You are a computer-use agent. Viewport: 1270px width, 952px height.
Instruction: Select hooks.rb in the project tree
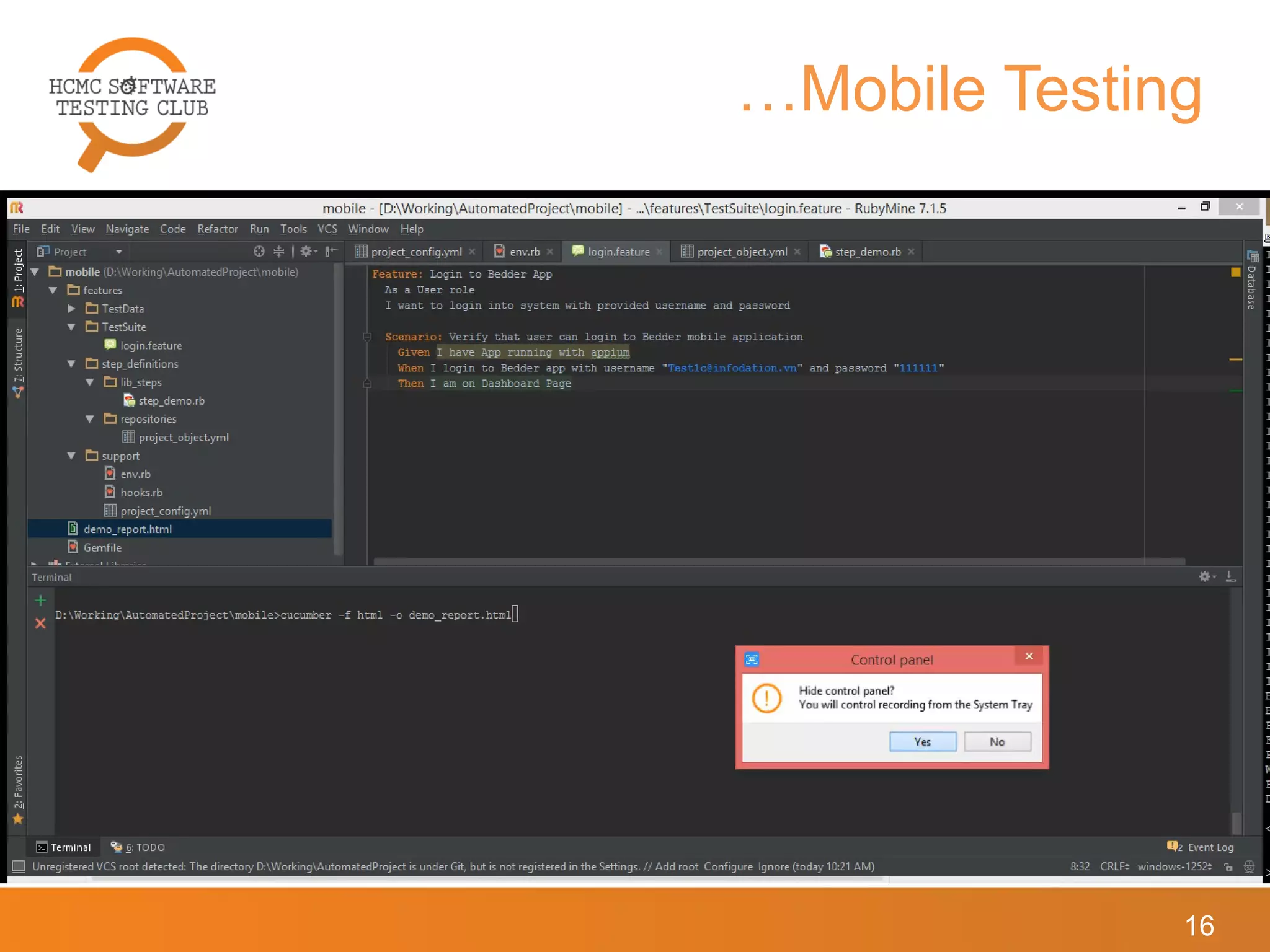tap(141, 492)
